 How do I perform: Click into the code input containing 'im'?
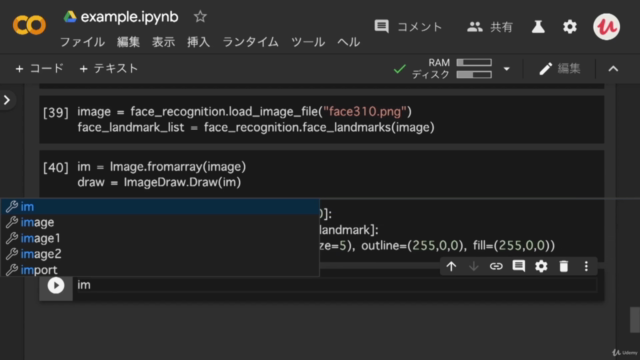point(337,285)
